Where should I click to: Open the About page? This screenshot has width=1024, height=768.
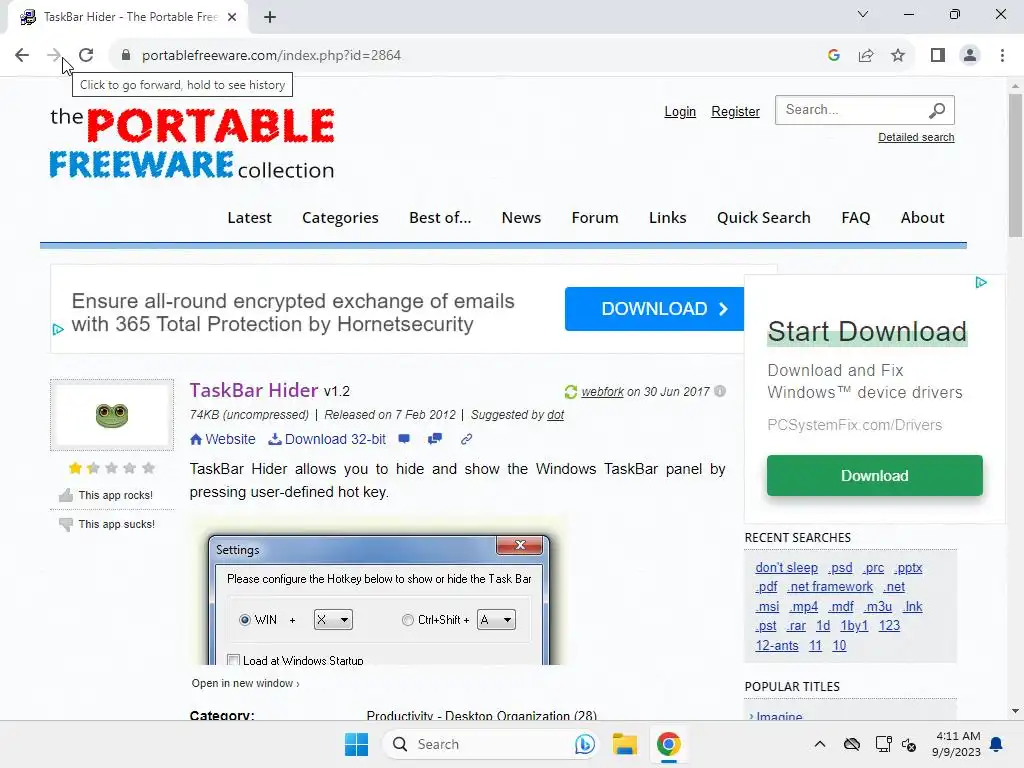pyautogui.click(x=922, y=217)
